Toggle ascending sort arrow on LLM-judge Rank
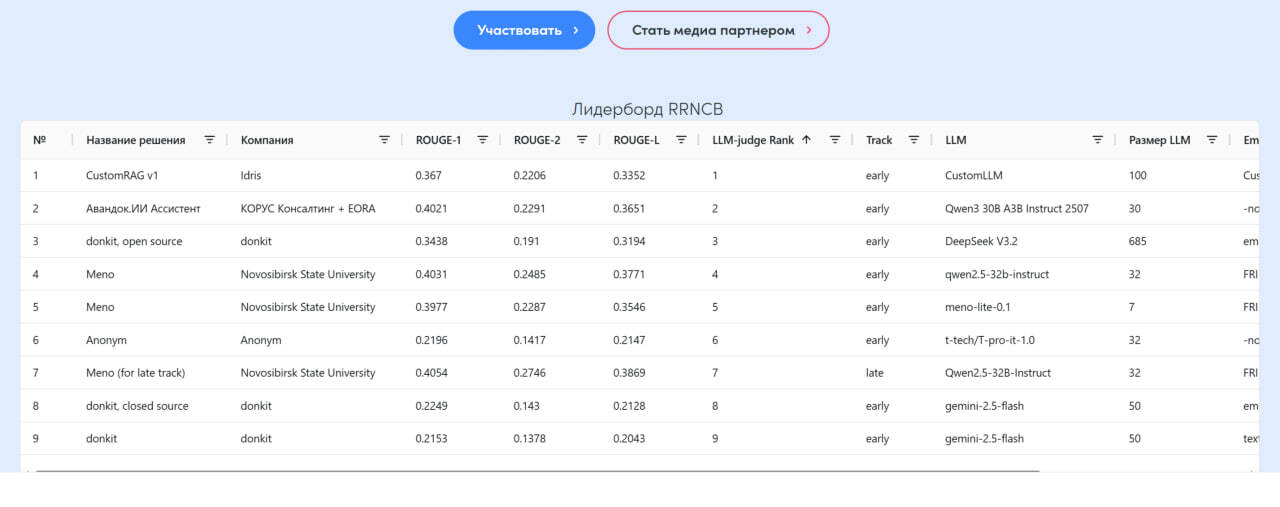Viewport: 1280px width, 507px height. (x=806, y=140)
